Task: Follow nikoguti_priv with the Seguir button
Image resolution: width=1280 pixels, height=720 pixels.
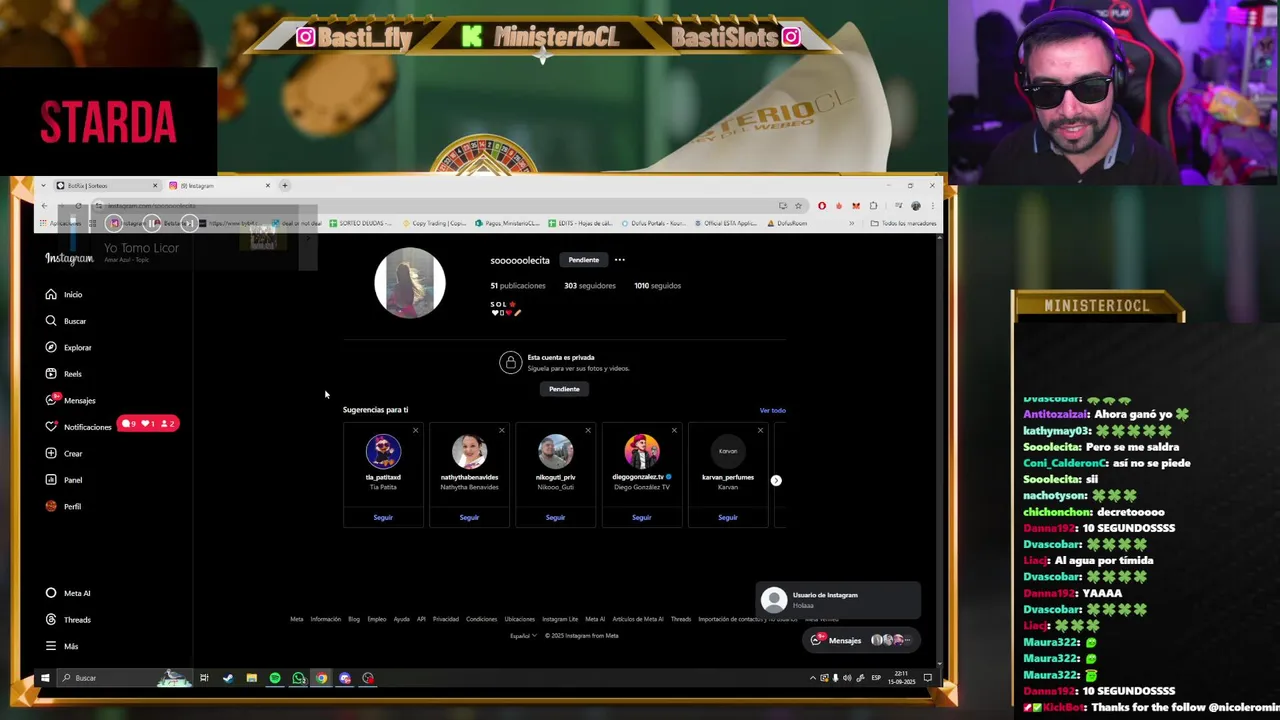Action: (x=555, y=517)
